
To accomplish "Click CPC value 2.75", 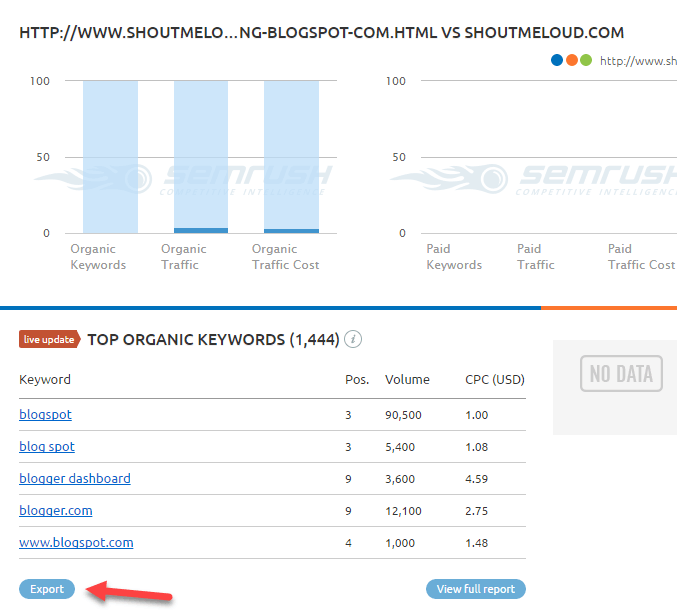I will coord(477,511).
